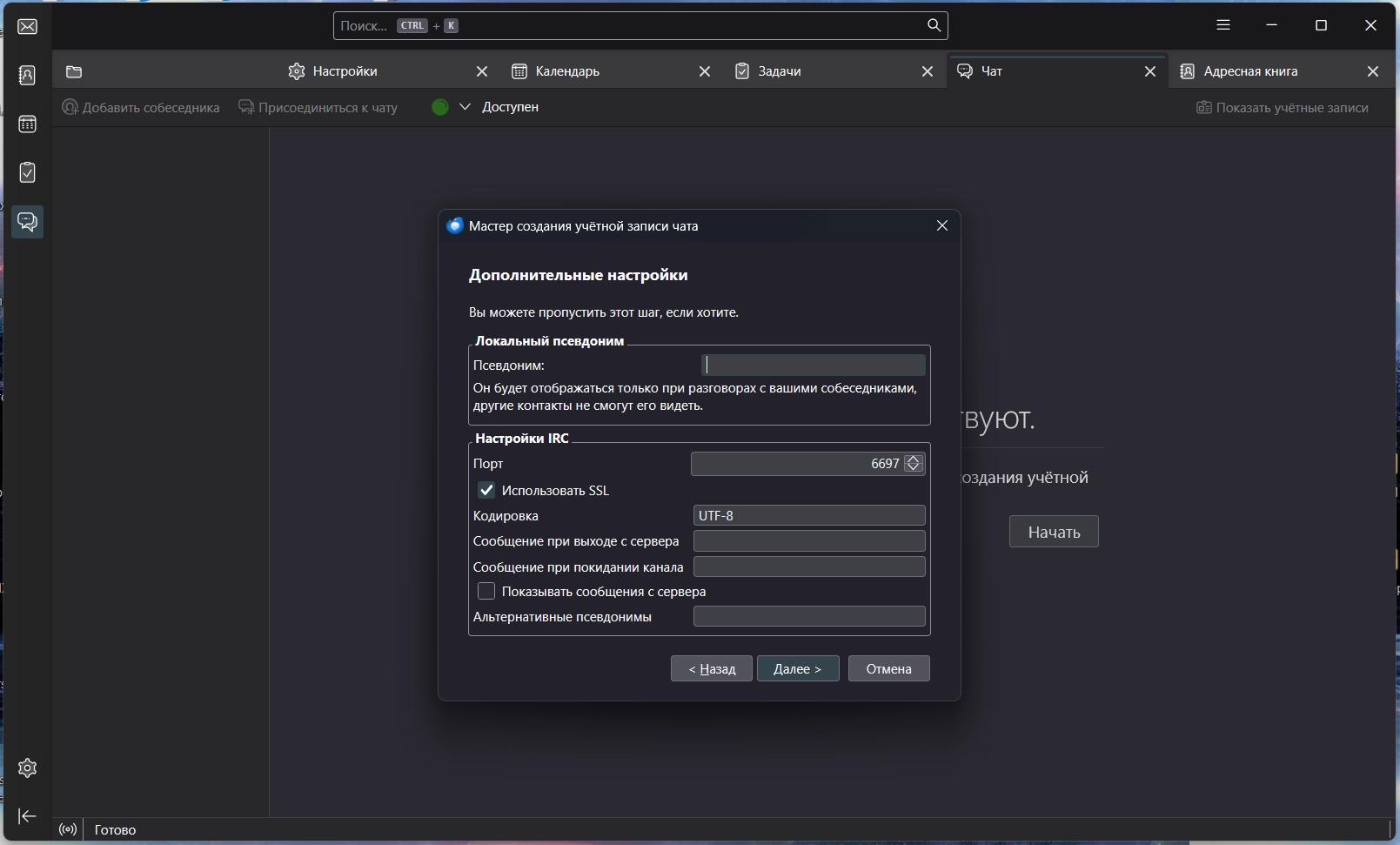Click the Кодировка UTF-8 field
This screenshot has height=845, width=1400.
pos(809,515)
